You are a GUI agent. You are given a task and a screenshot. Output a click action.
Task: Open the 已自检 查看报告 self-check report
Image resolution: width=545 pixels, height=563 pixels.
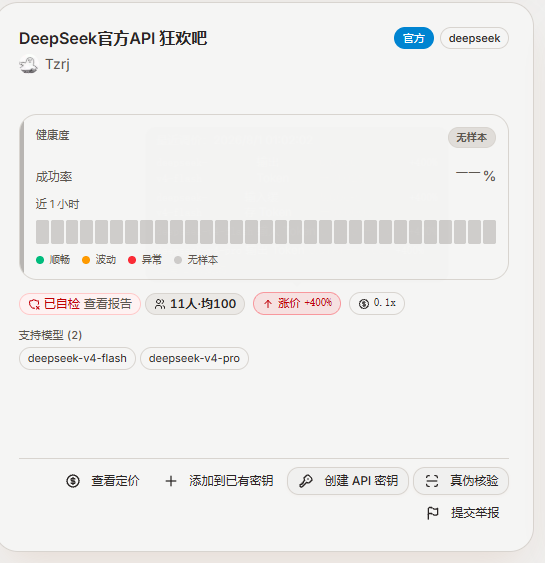(80, 304)
